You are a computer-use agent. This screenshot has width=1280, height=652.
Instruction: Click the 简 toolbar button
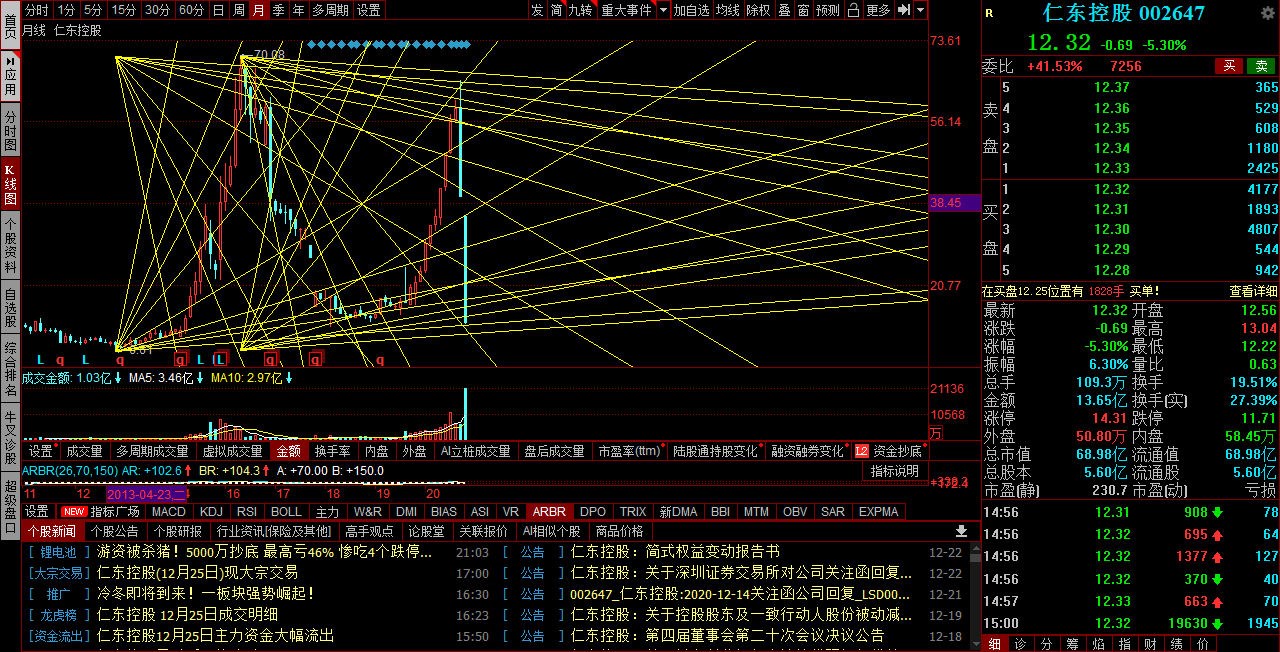click(x=556, y=10)
